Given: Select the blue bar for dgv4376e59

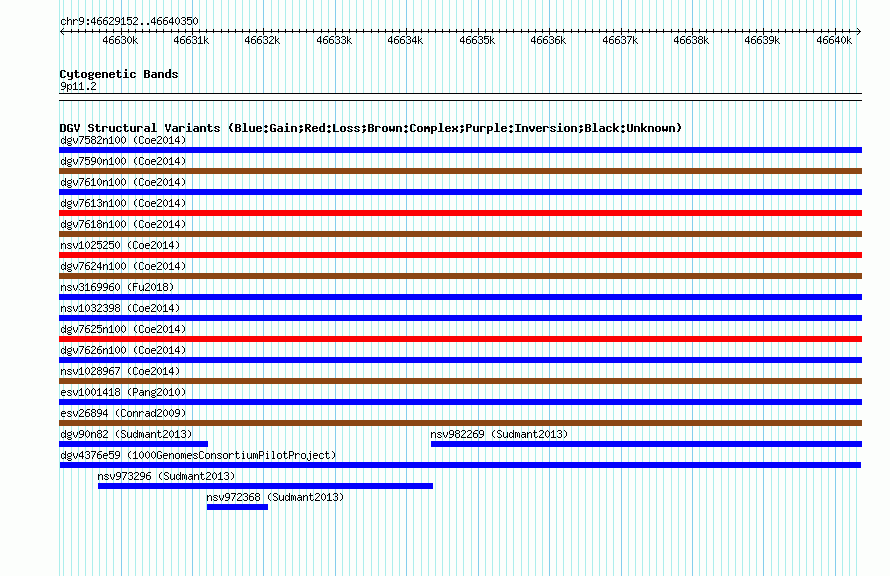Looking at the screenshot, I should click(460, 465).
